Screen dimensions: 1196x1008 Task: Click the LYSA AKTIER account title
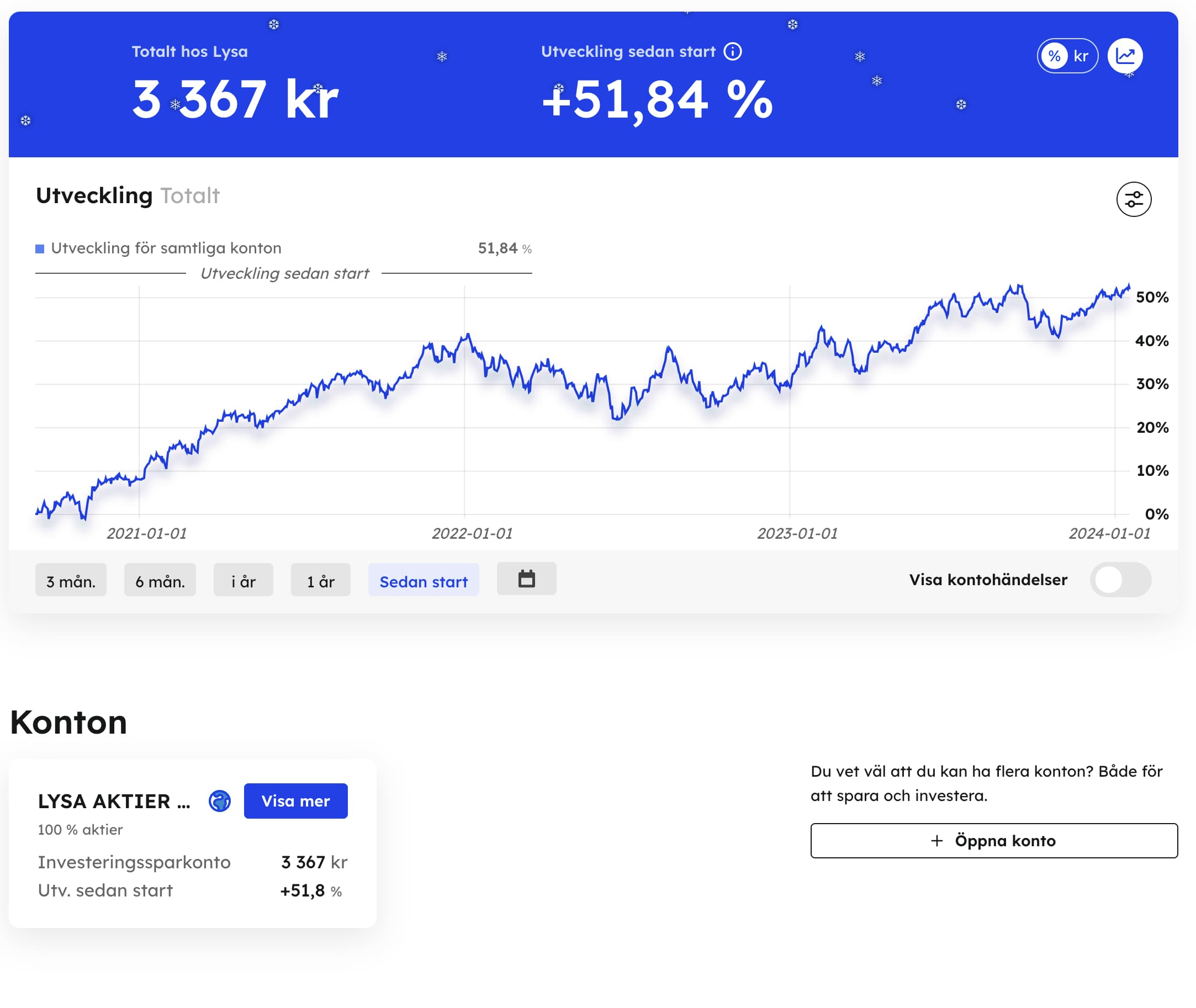[114, 801]
